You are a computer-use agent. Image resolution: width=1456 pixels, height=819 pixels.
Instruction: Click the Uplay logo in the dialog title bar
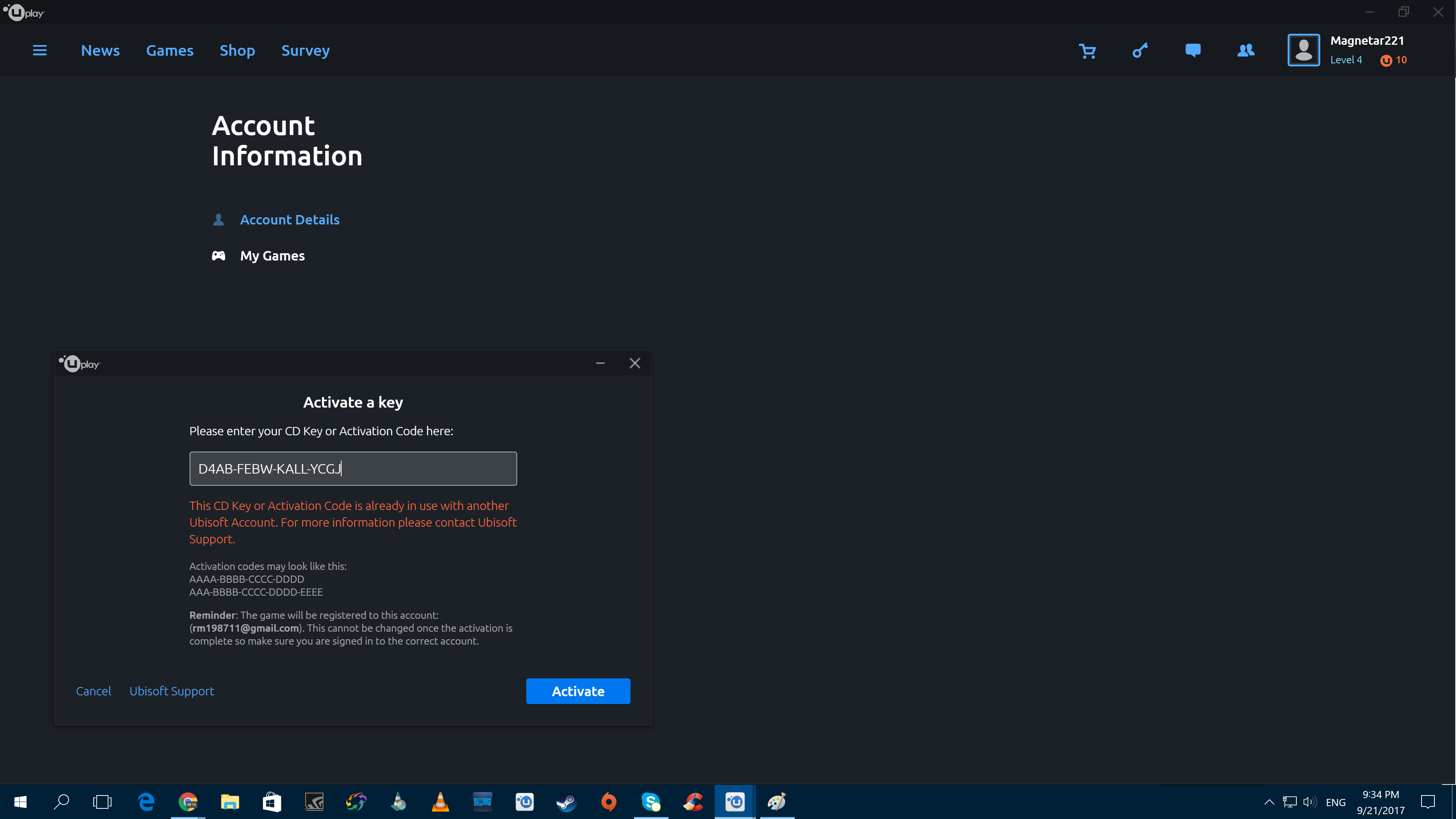pos(79,364)
